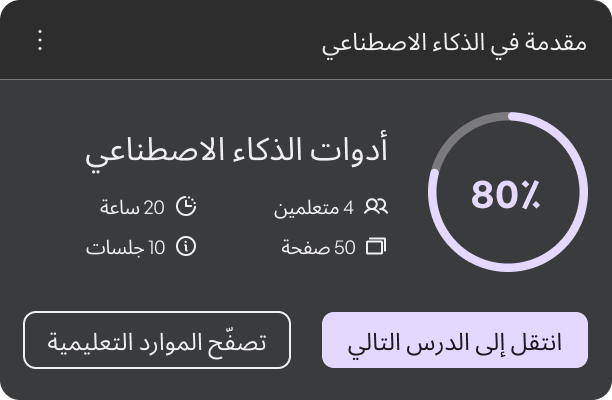Click the 20 ساعة duration text
The height and width of the screenshot is (400, 612).
(x=132, y=208)
